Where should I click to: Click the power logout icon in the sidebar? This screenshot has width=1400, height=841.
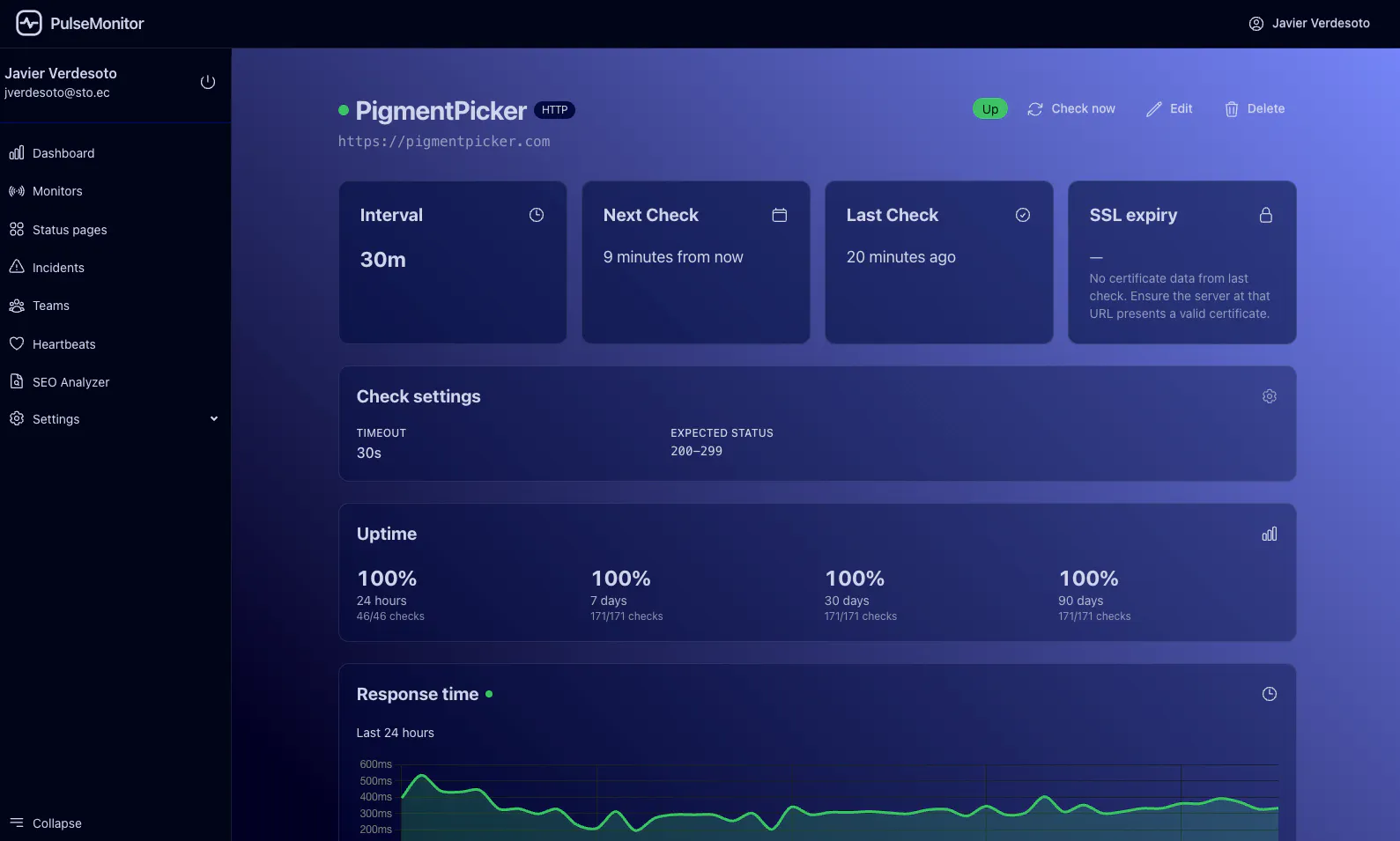(x=208, y=82)
